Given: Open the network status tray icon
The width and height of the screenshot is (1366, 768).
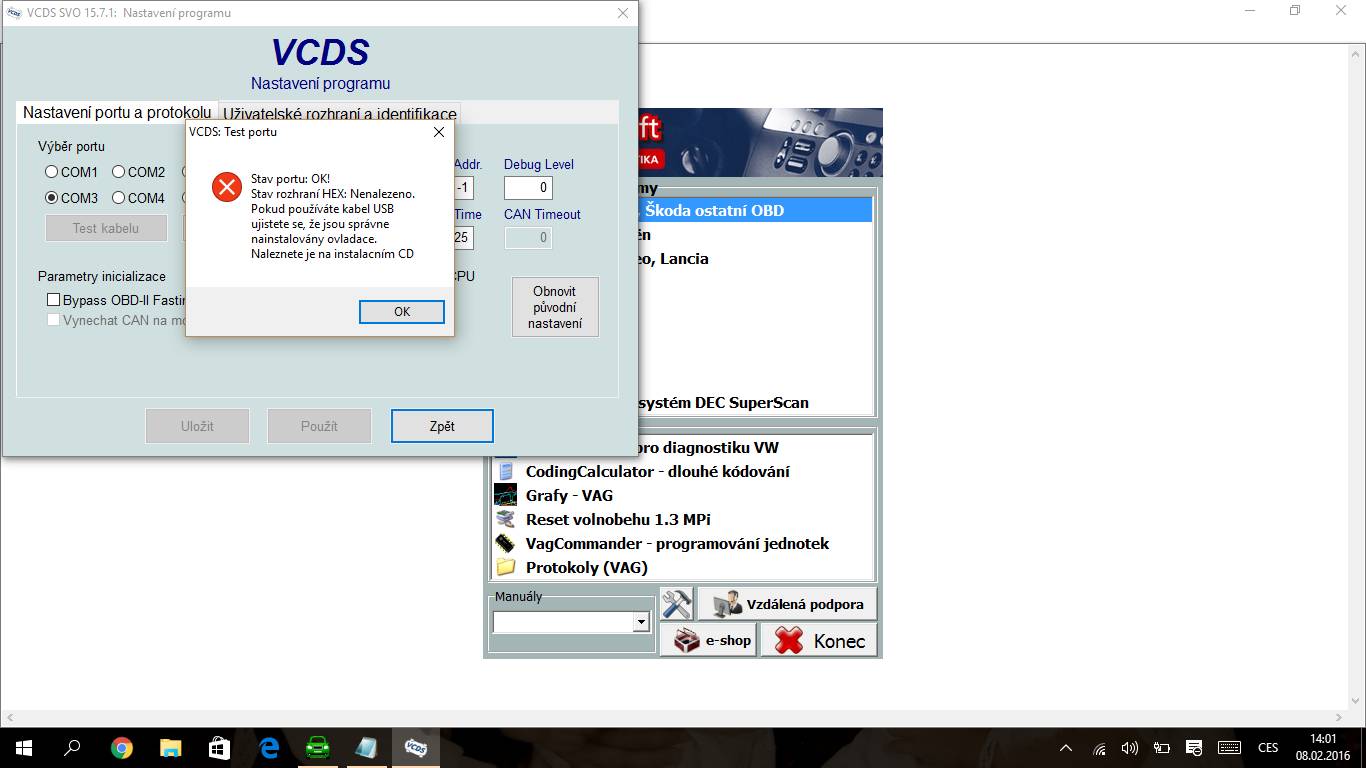Looking at the screenshot, I should point(1099,748).
